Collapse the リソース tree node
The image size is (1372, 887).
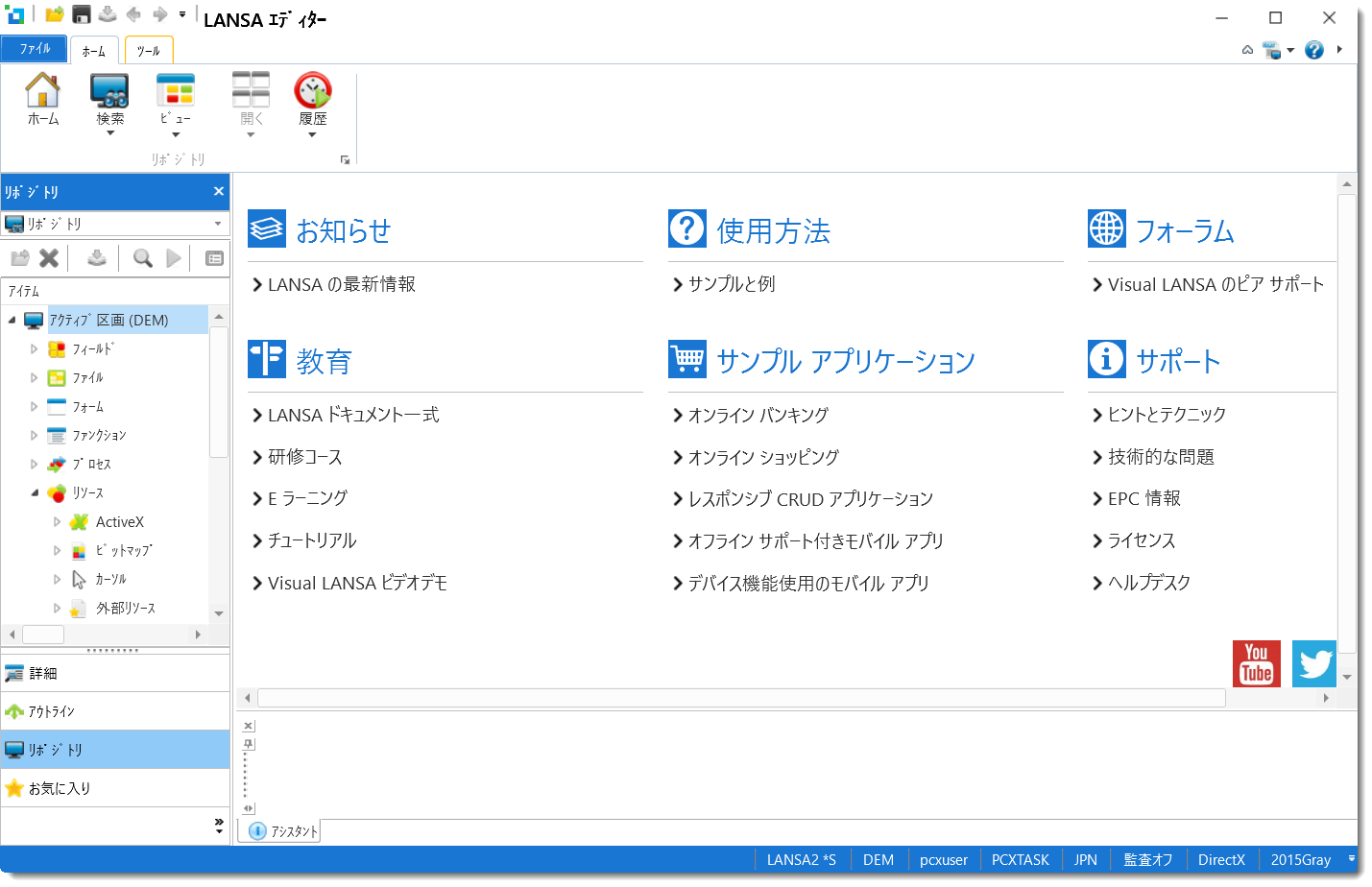[x=34, y=493]
